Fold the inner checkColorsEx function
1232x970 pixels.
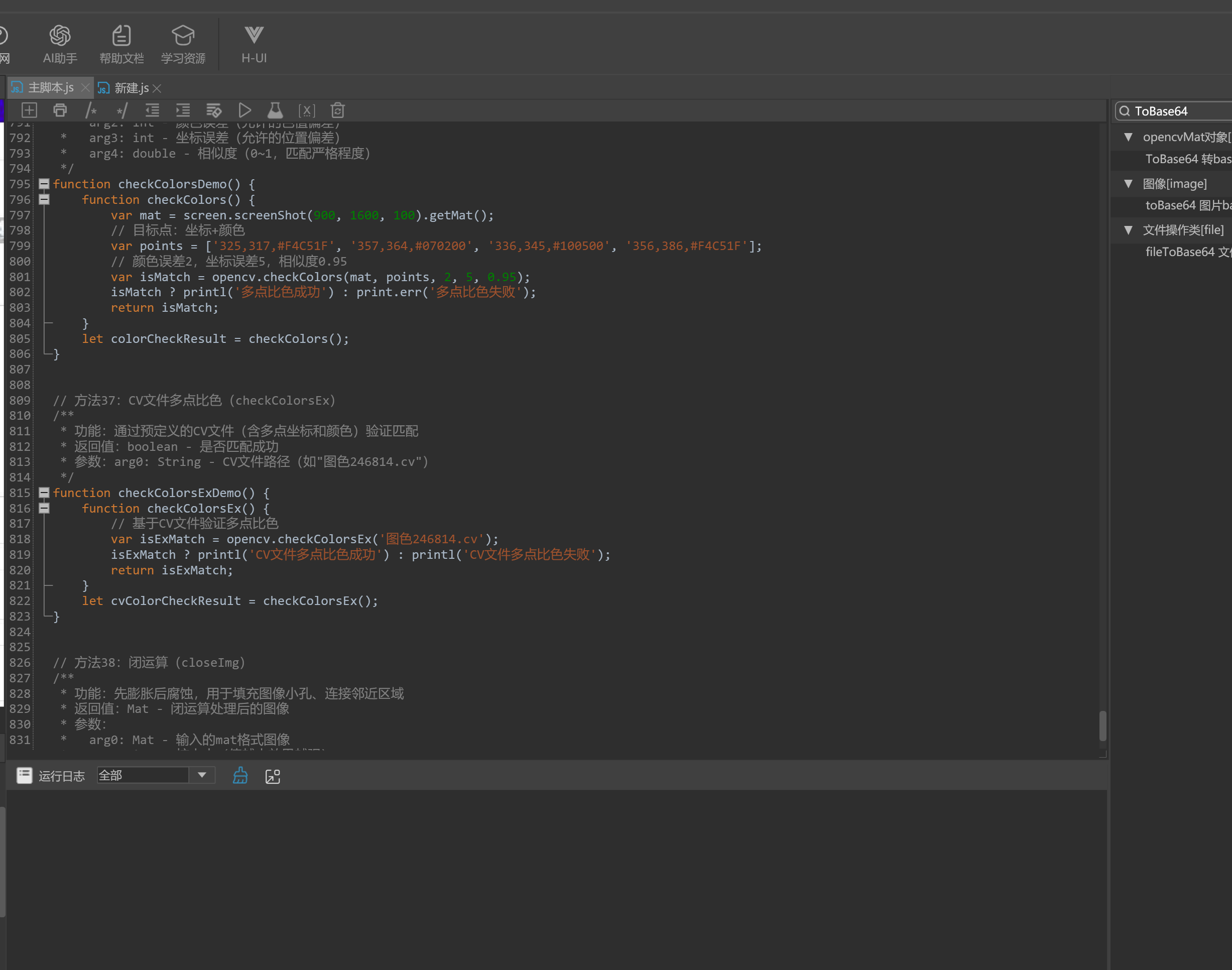44,508
